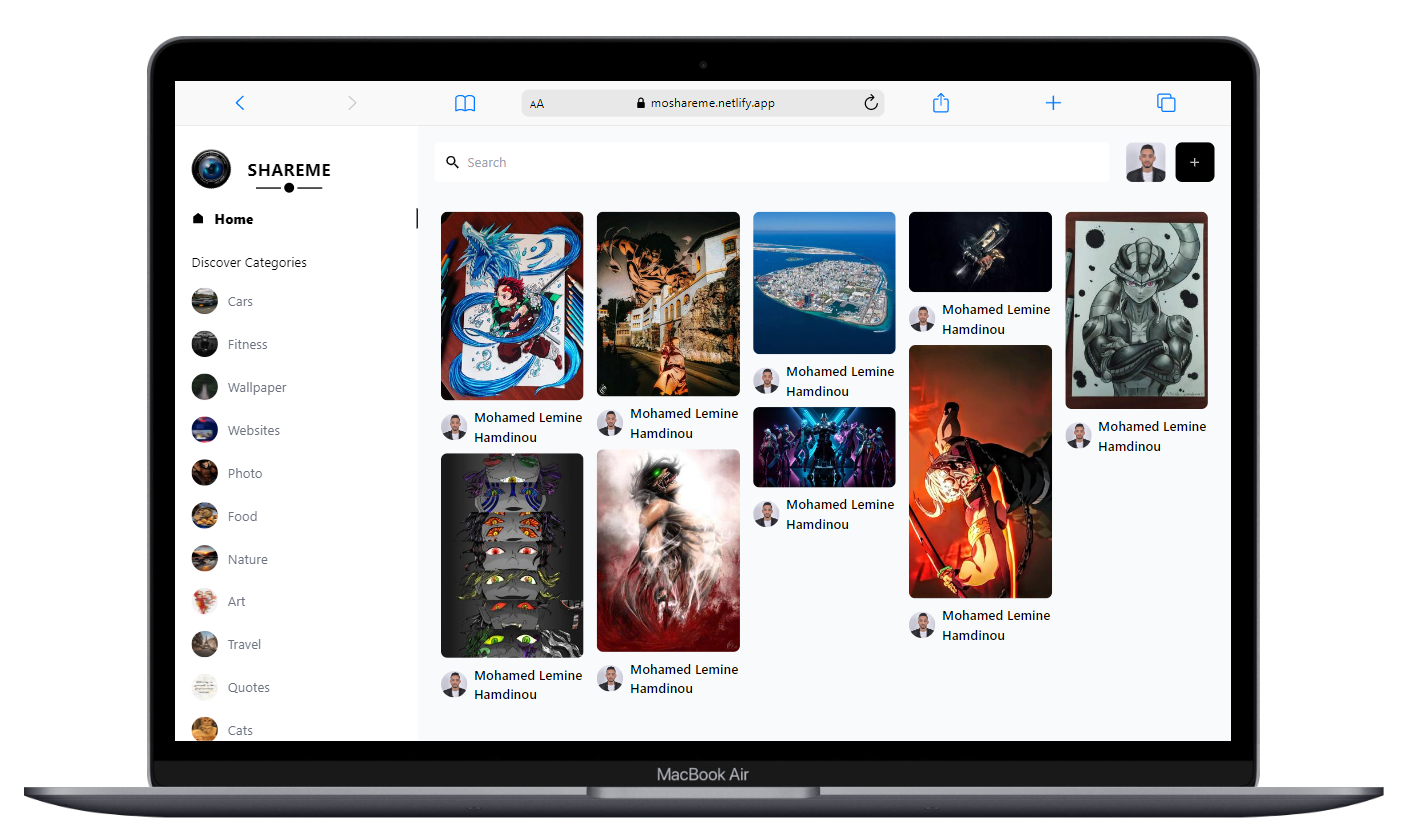This screenshot has width=1421, height=835.
Task: Open the bookmarks book icon
Action: (465, 103)
